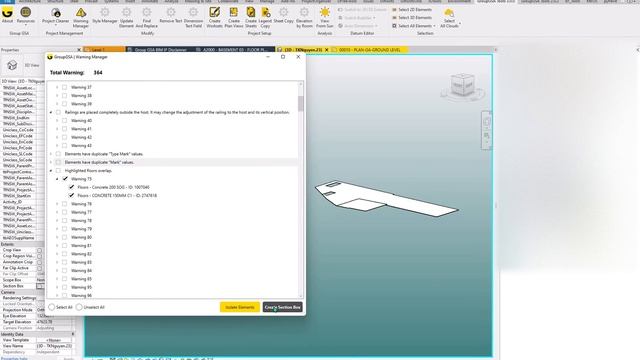Click the navigation wheel on the navigation bar

(487, 122)
